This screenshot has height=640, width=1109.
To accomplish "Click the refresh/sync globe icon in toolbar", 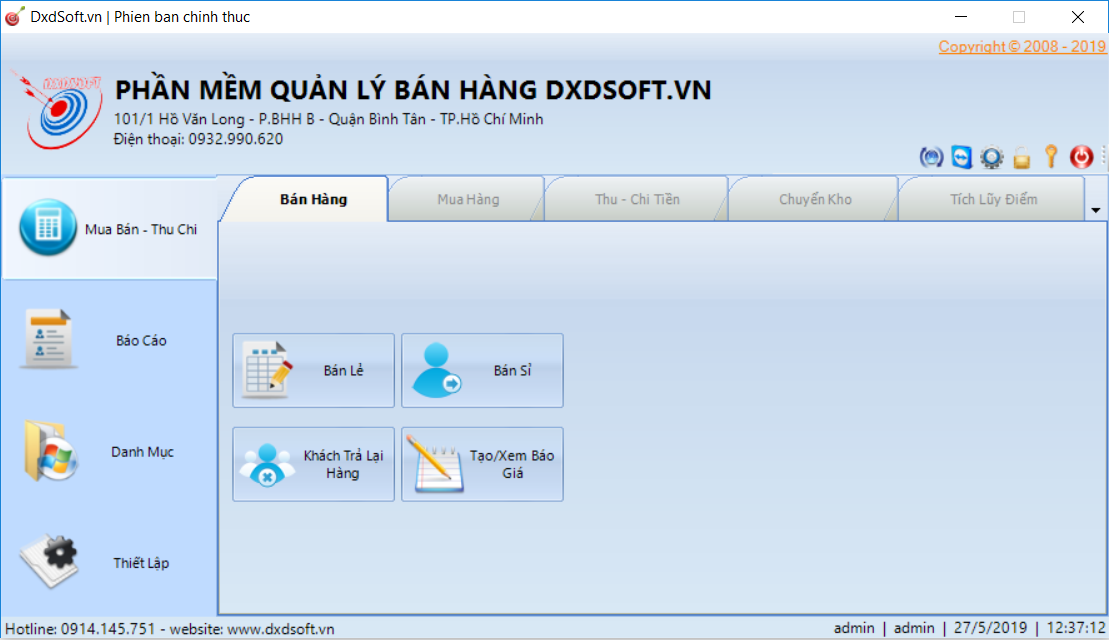I will (931, 157).
